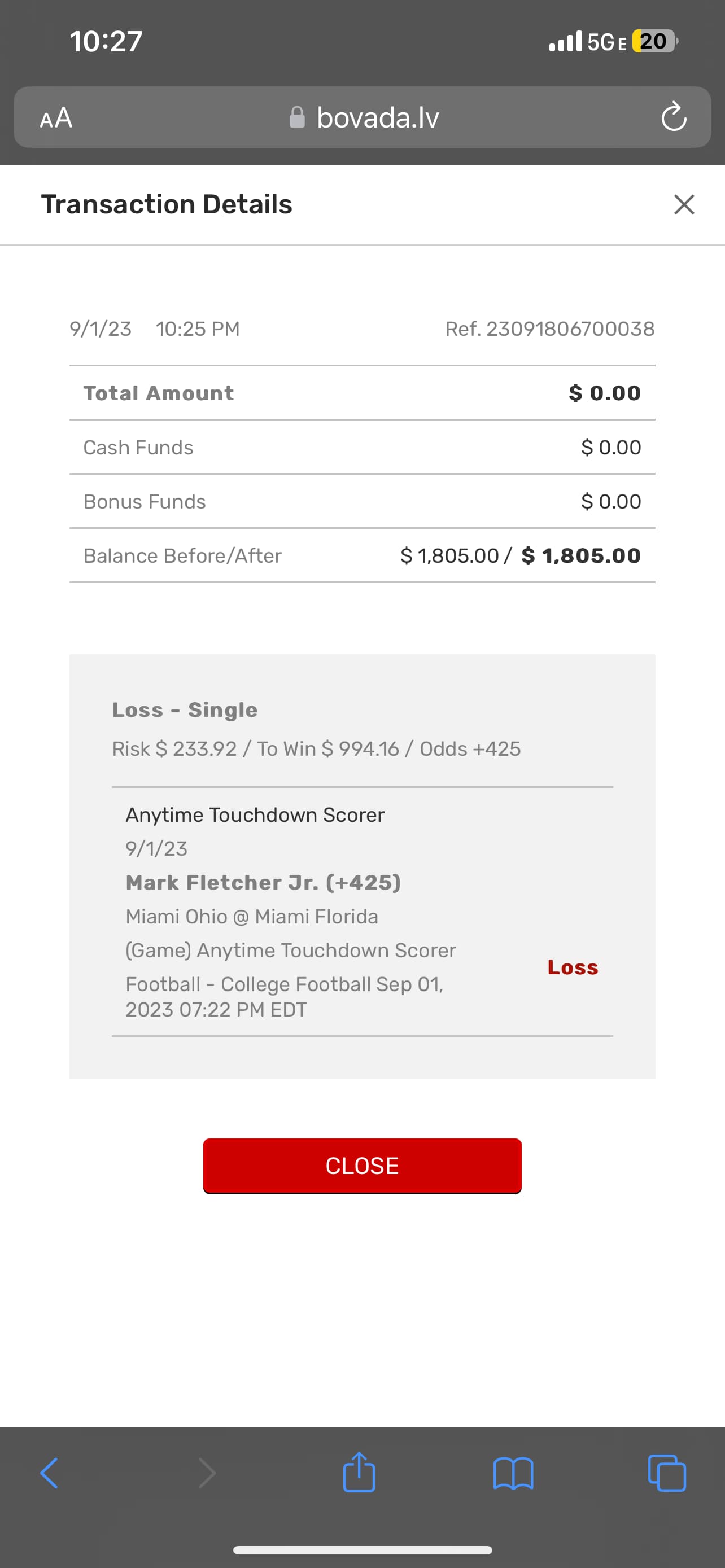Screen dimensions: 725x1568
Task: Tap the Safari reload page icon
Action: 674,117
